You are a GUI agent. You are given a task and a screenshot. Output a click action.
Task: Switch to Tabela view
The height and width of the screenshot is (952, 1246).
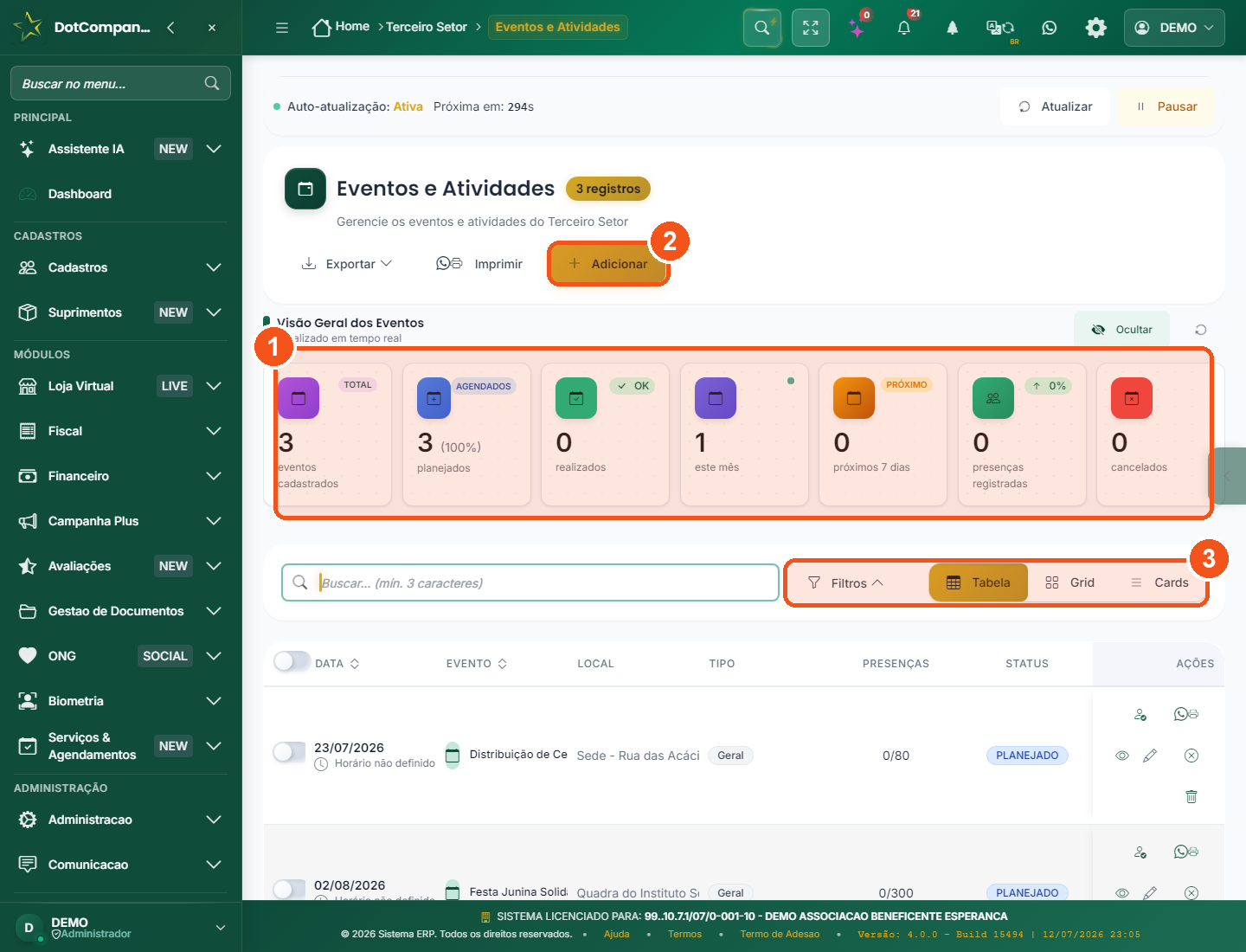coord(979,582)
